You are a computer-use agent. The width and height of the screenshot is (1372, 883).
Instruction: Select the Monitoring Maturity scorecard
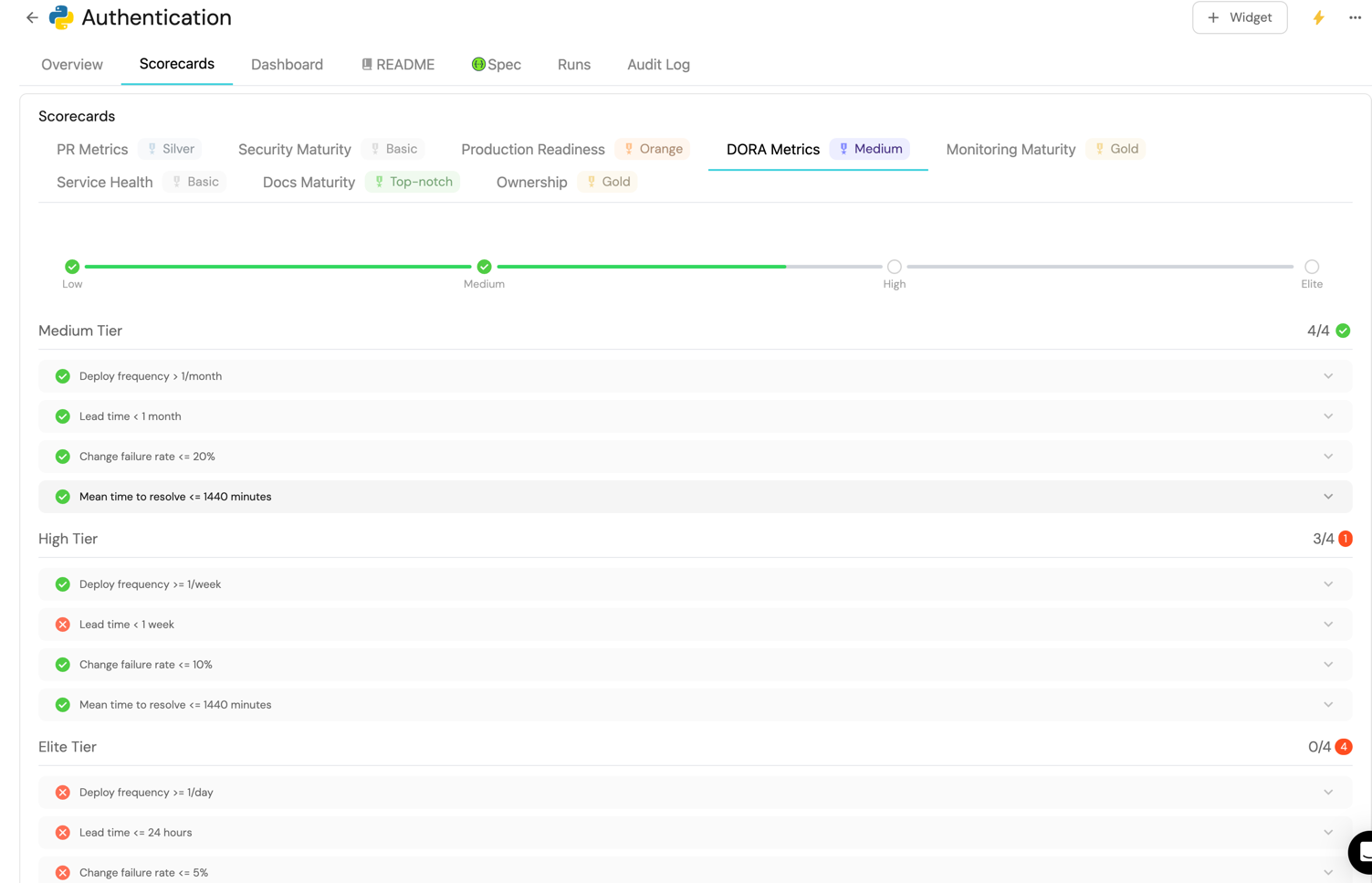point(1011,150)
